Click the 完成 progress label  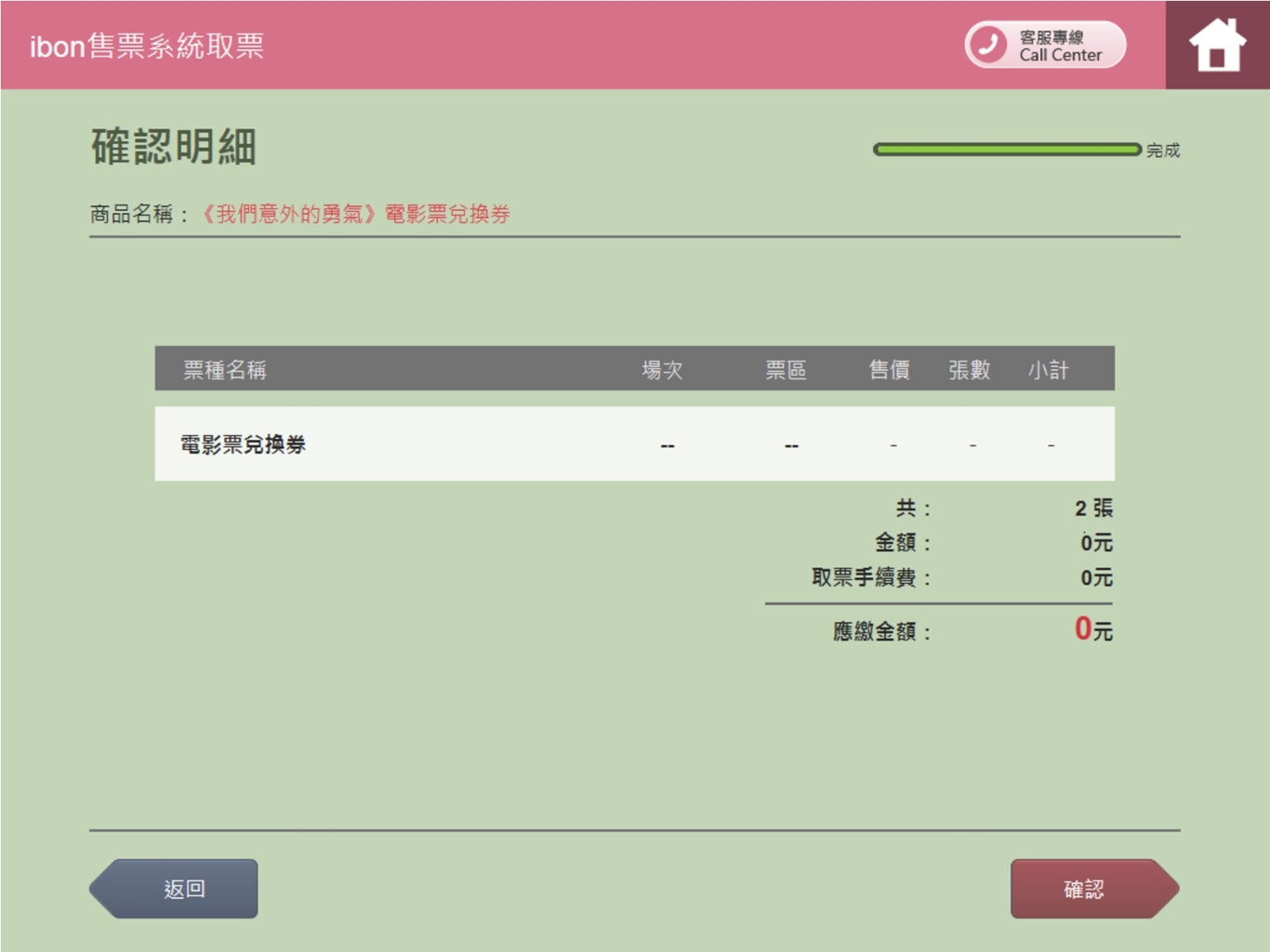click(x=1163, y=150)
